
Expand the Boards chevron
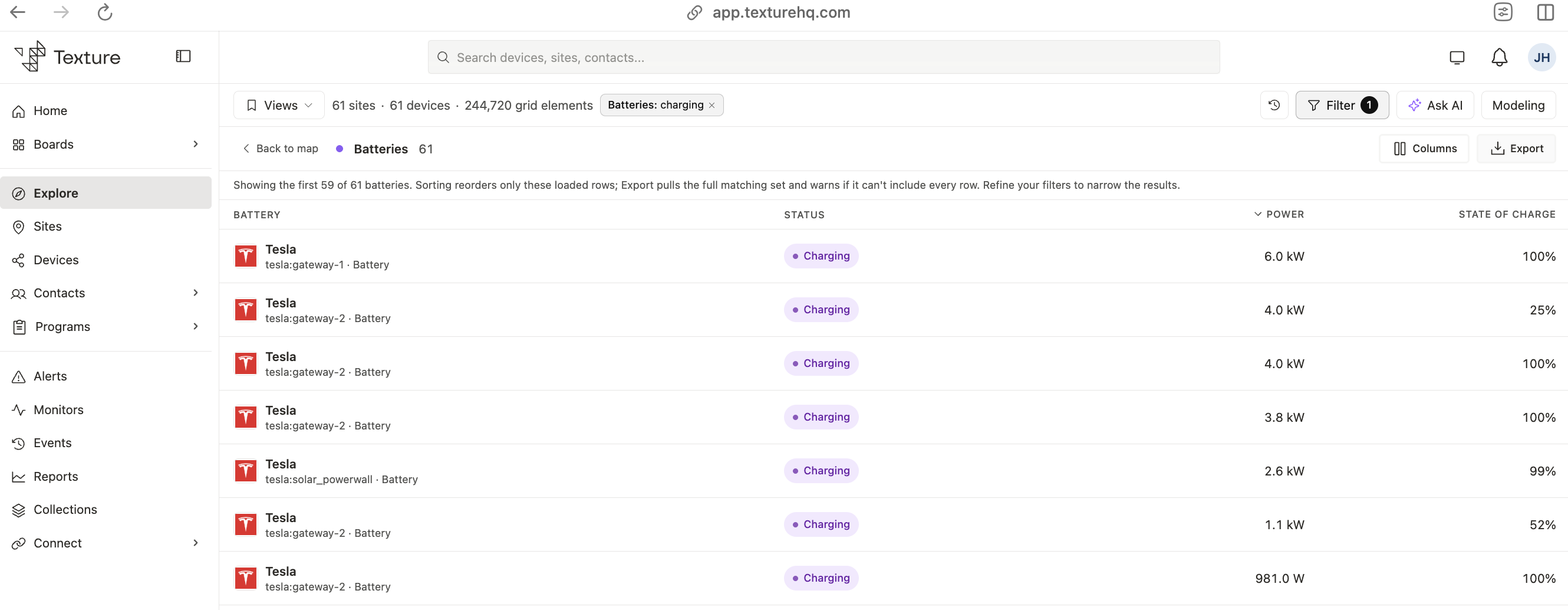(195, 145)
